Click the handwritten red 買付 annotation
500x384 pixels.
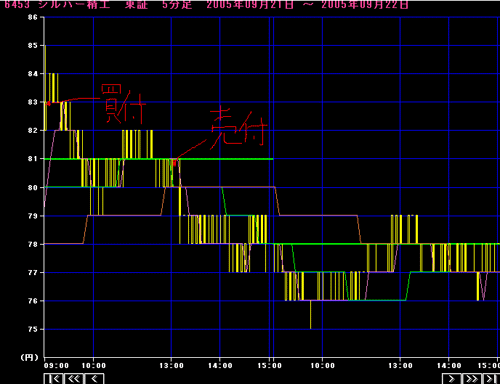pyautogui.click(x=123, y=104)
